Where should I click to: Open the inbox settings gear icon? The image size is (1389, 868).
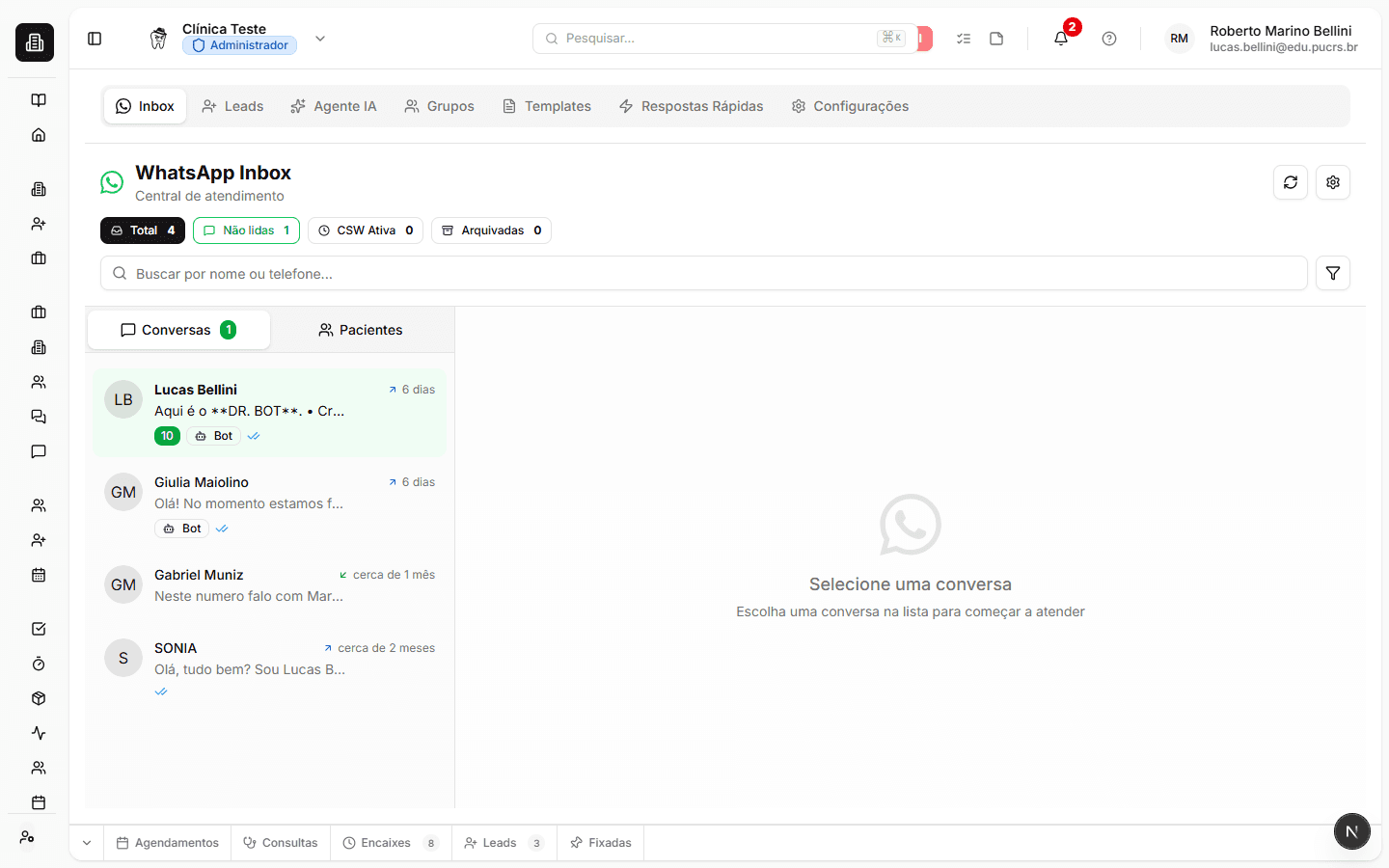(x=1333, y=182)
